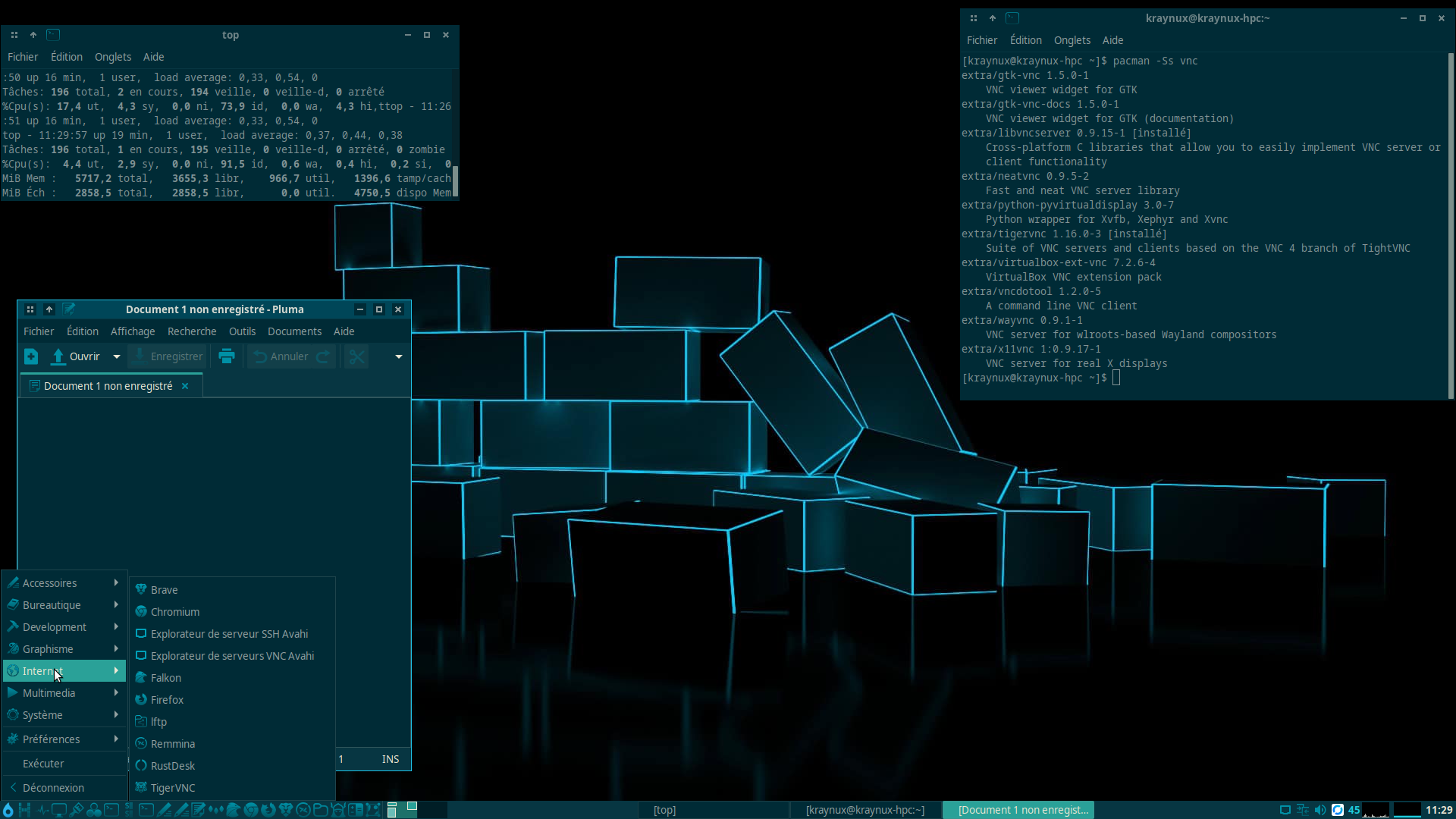Click the Firefox launcher in bottom panel

pyautogui.click(x=268, y=810)
